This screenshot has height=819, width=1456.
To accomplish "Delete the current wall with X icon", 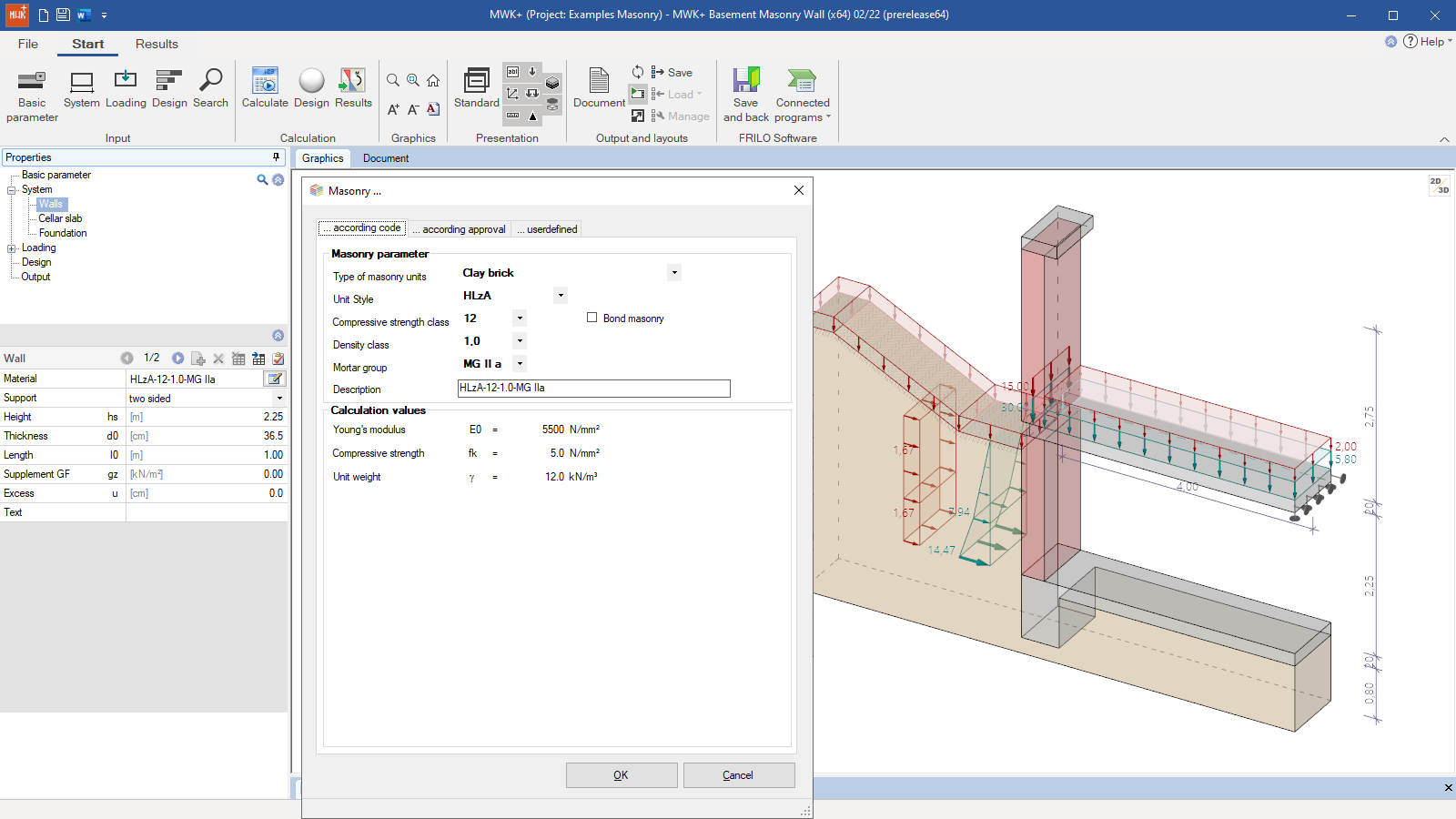I will (218, 359).
